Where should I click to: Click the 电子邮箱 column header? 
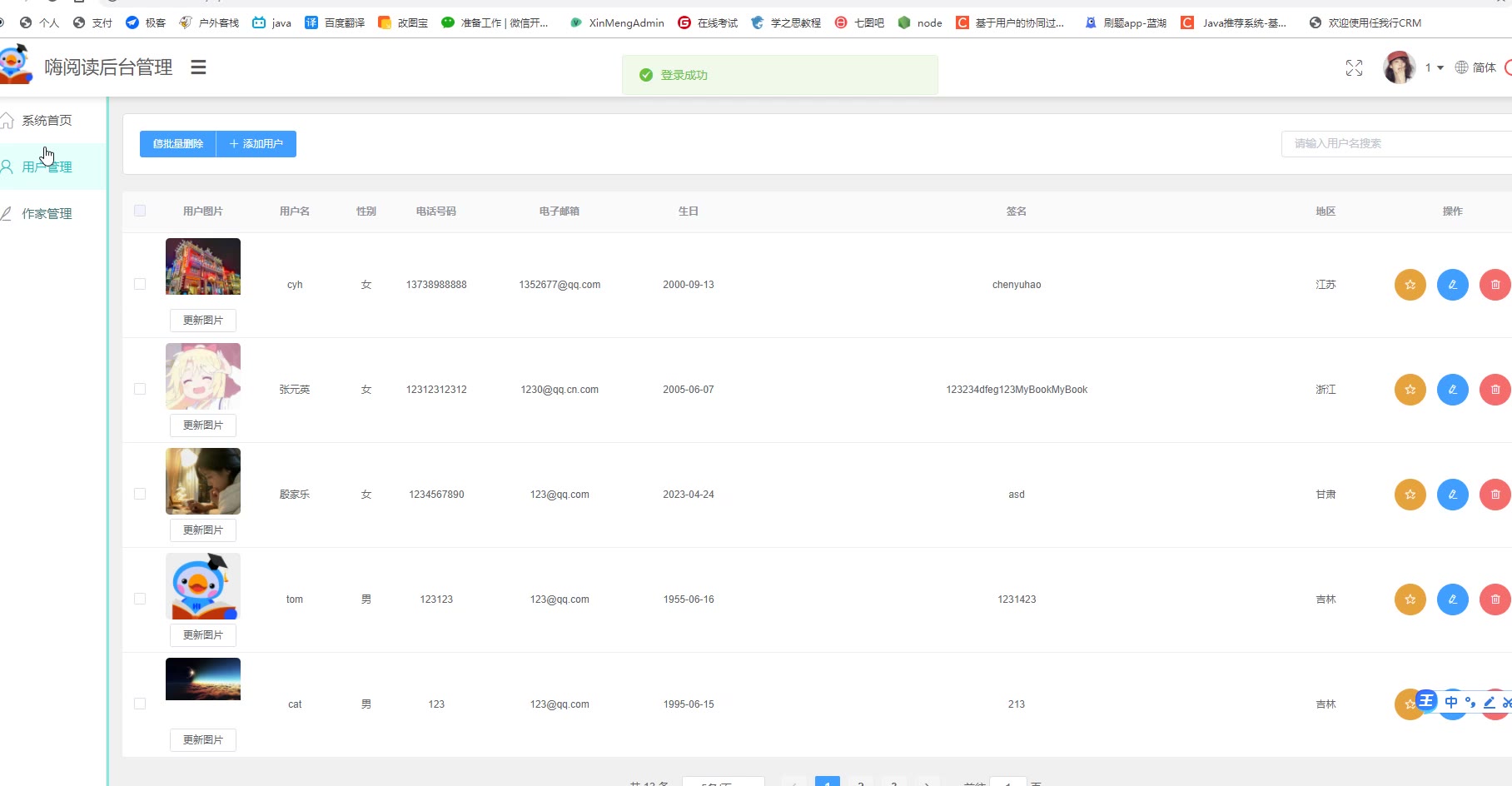[560, 211]
